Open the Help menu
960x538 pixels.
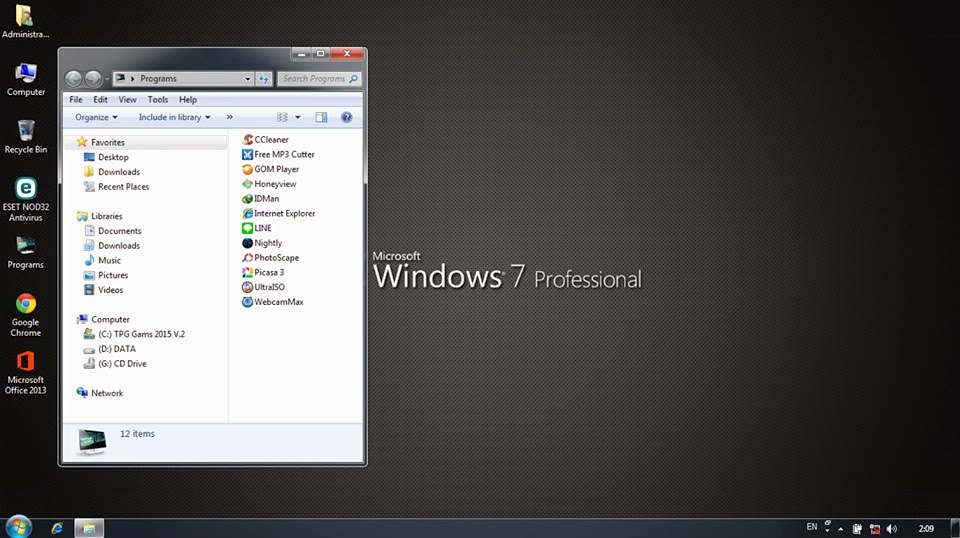tap(188, 99)
